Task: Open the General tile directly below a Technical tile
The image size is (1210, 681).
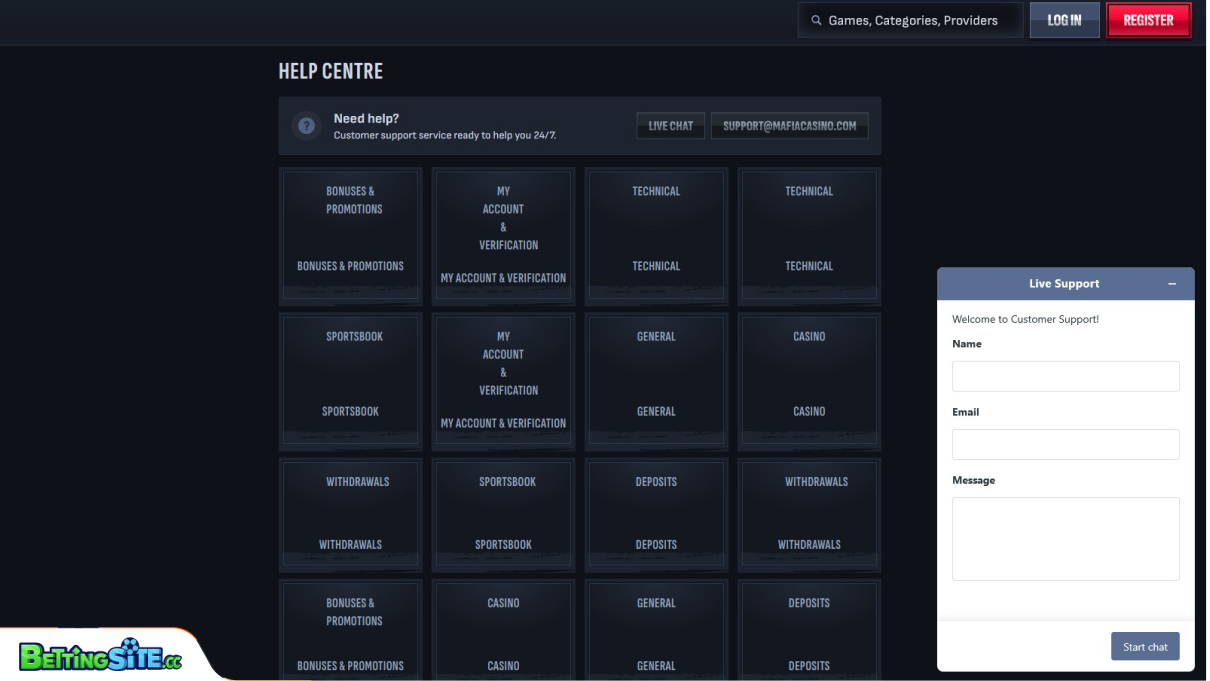Action: point(656,381)
